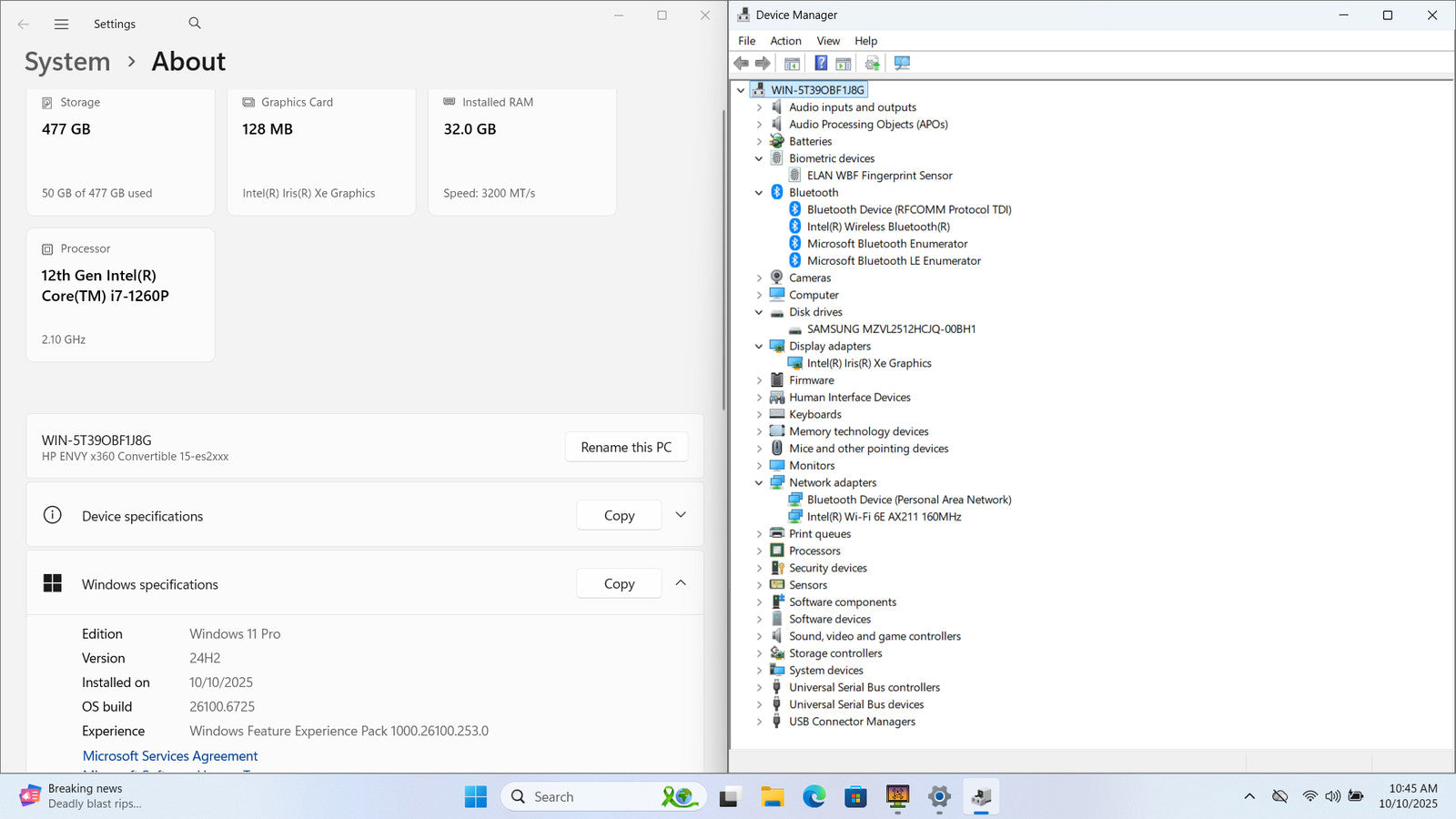Click Show/Hide Console Tree toolbar icon
Screen dimensions: 1456x819
792,64
